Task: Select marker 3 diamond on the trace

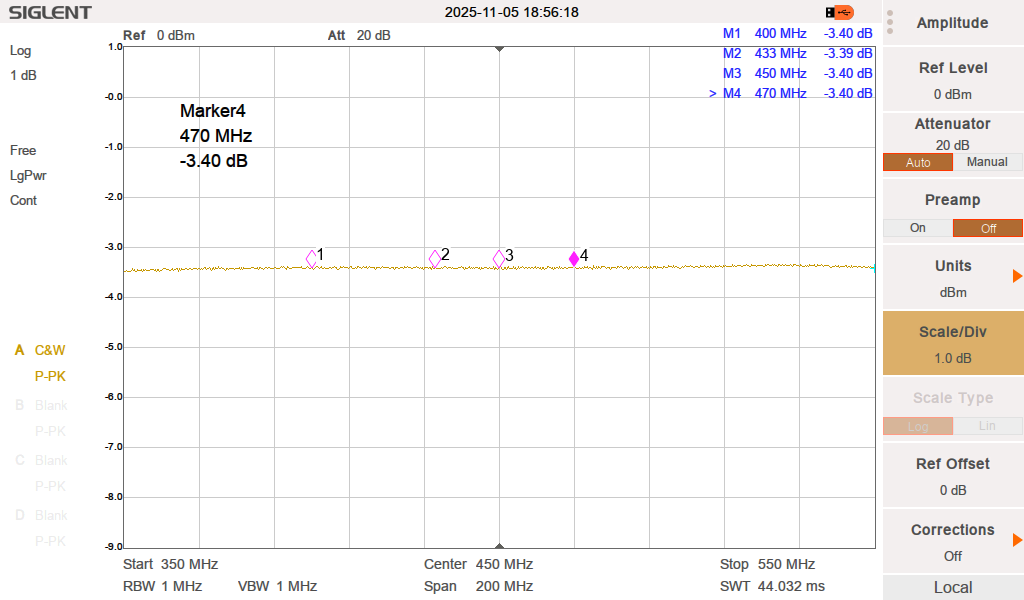Action: [499, 258]
